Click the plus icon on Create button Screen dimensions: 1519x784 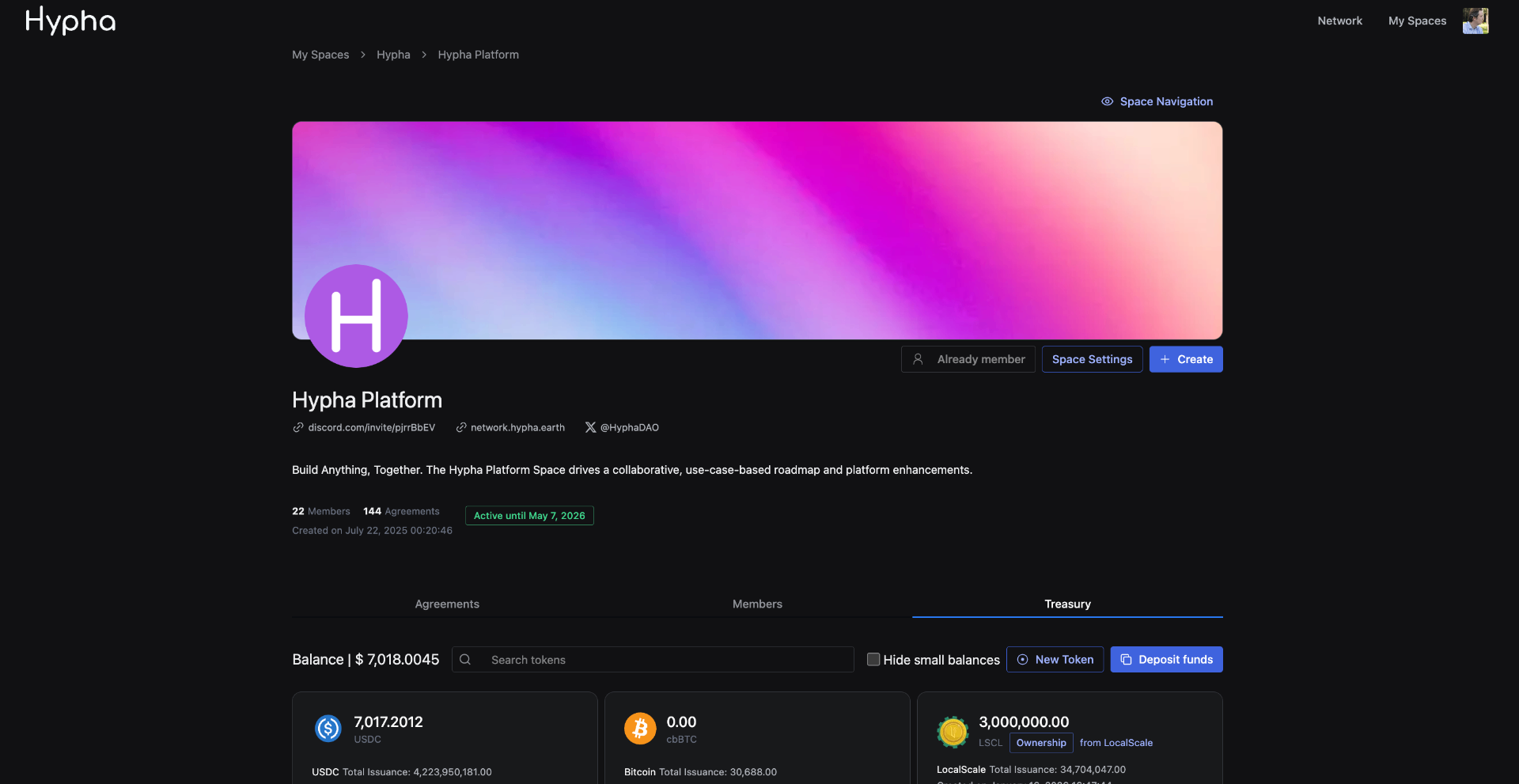coord(1165,359)
